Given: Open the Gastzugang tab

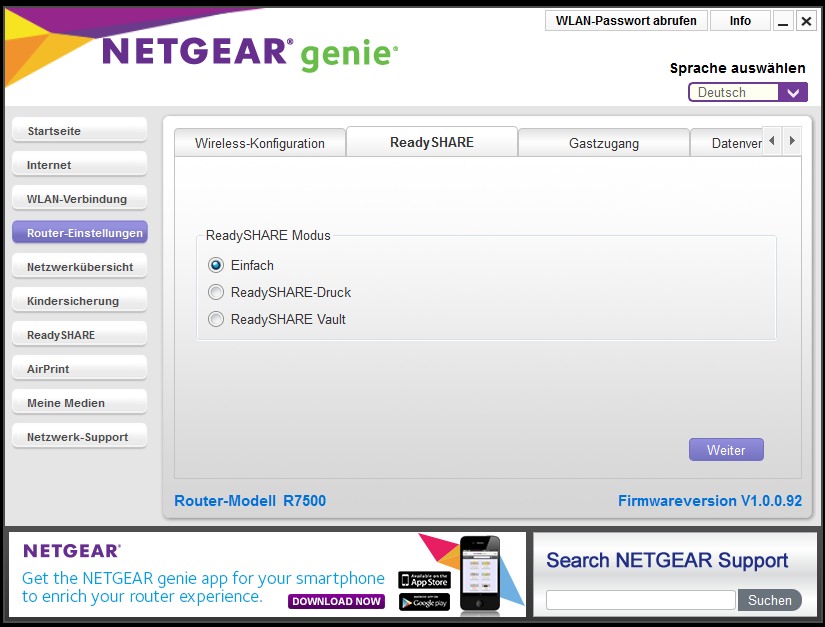Looking at the screenshot, I should (x=603, y=143).
